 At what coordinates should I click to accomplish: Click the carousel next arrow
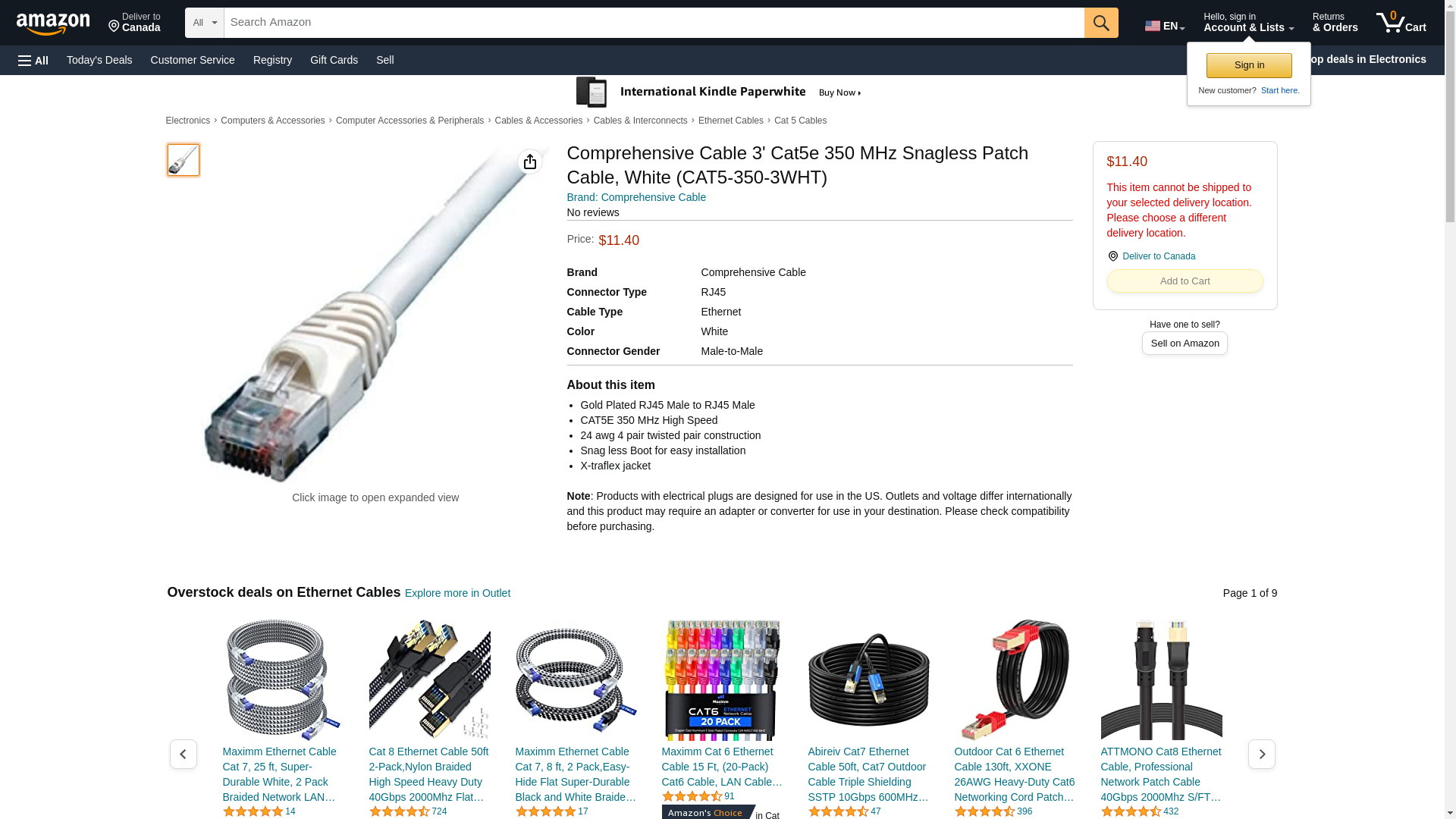[1261, 754]
